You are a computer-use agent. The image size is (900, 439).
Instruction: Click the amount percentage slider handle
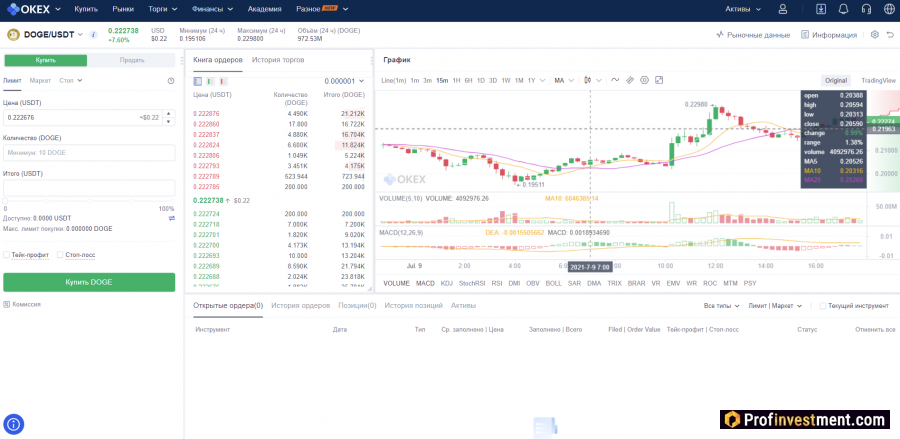6,201
